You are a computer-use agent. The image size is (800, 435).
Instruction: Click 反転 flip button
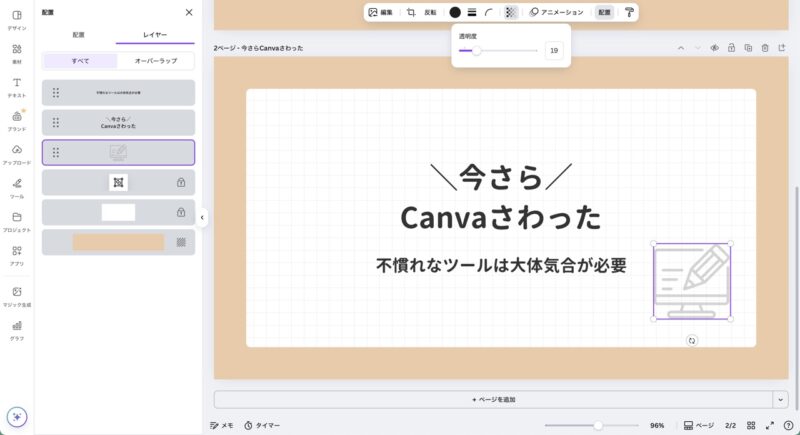point(431,12)
